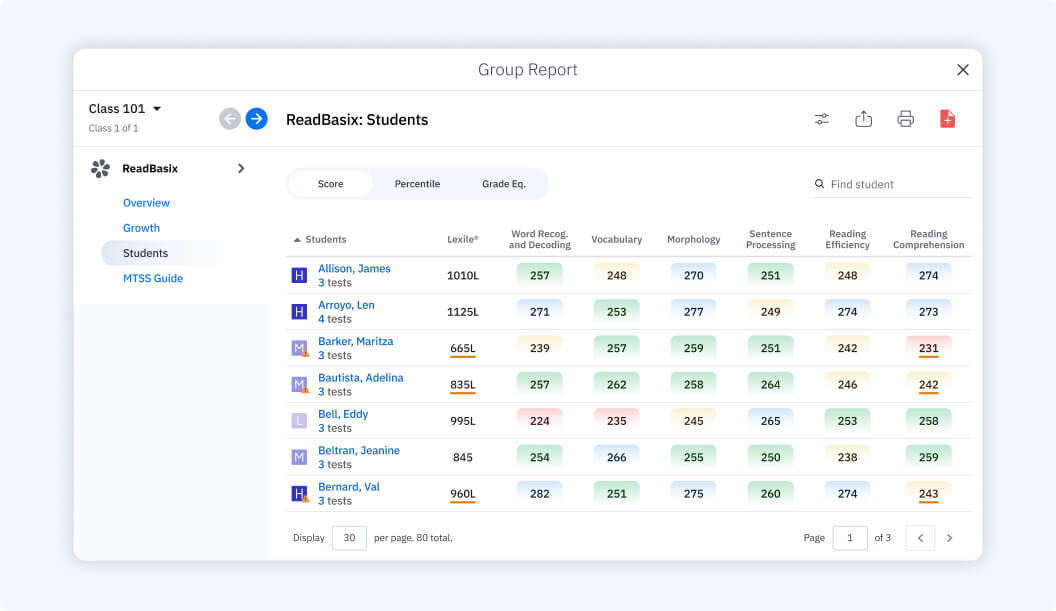Image resolution: width=1056 pixels, height=611 pixels.
Task: Click the Morphology column header
Action: (x=694, y=239)
